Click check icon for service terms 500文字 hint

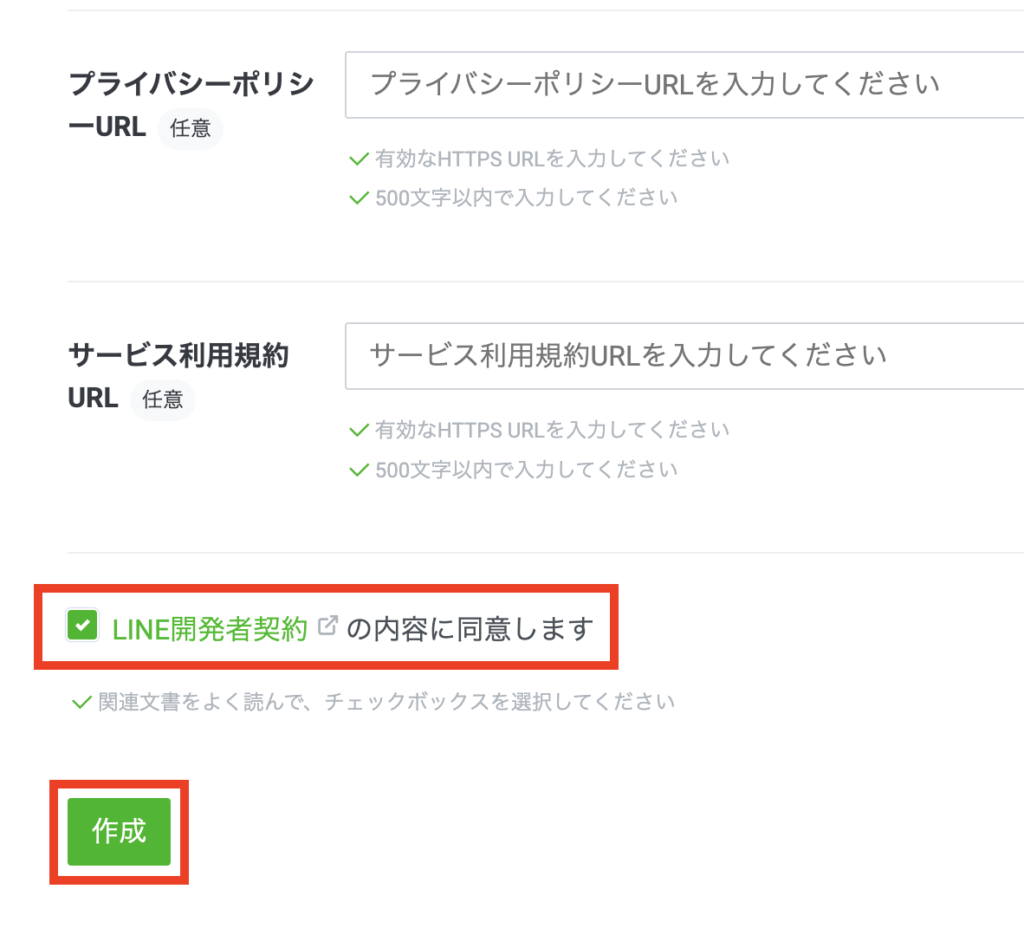tap(358, 469)
